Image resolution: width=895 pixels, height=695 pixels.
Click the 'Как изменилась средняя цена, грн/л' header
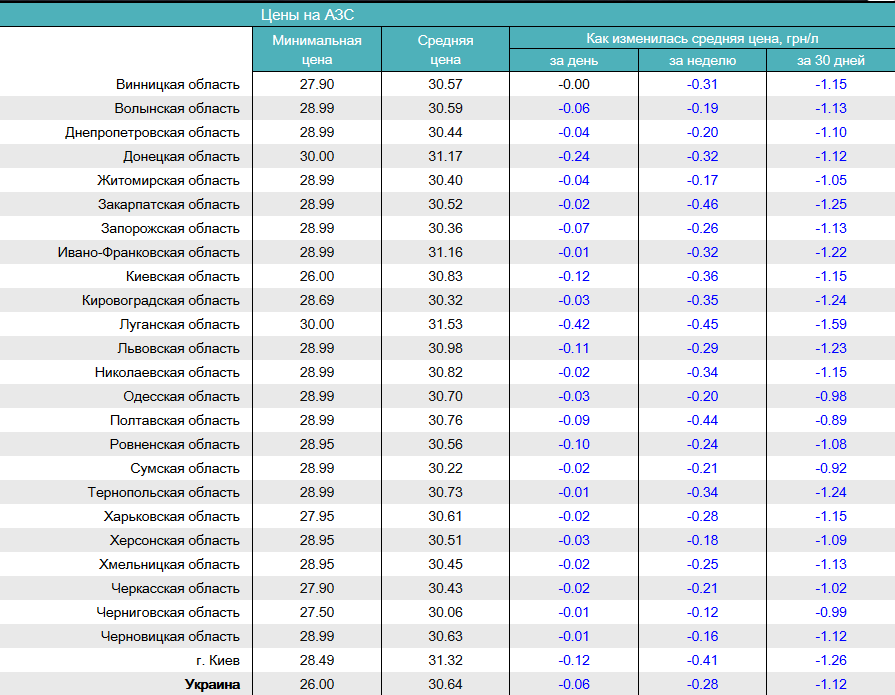tap(701, 38)
